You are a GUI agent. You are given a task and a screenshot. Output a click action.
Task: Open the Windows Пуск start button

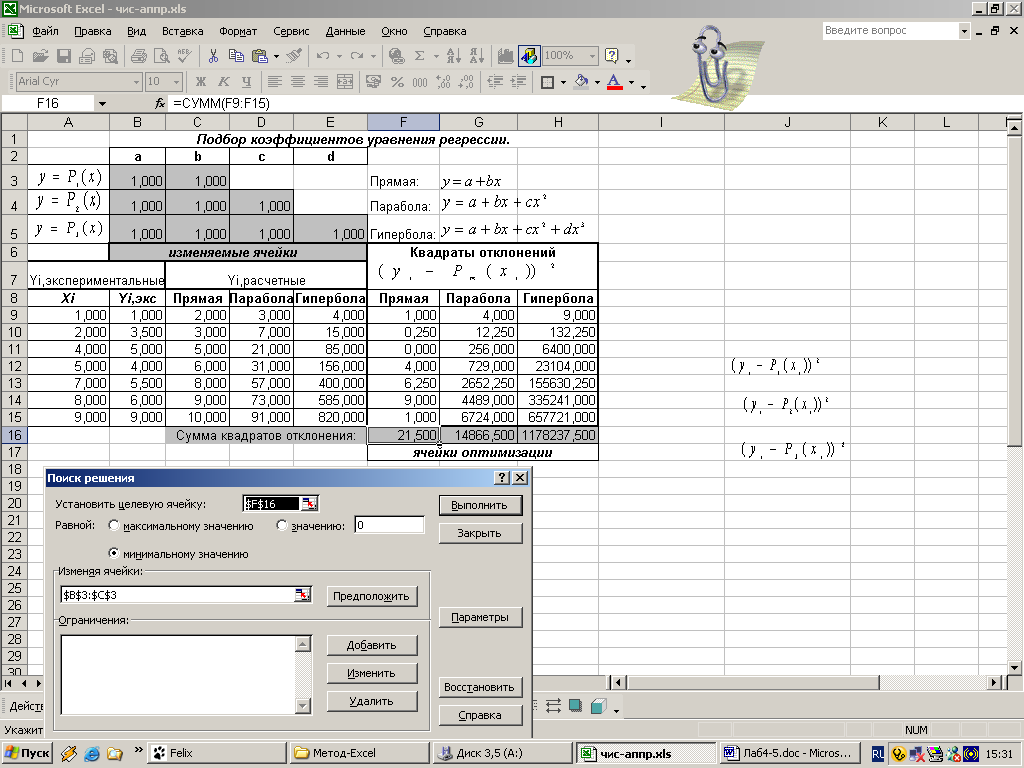point(27,753)
